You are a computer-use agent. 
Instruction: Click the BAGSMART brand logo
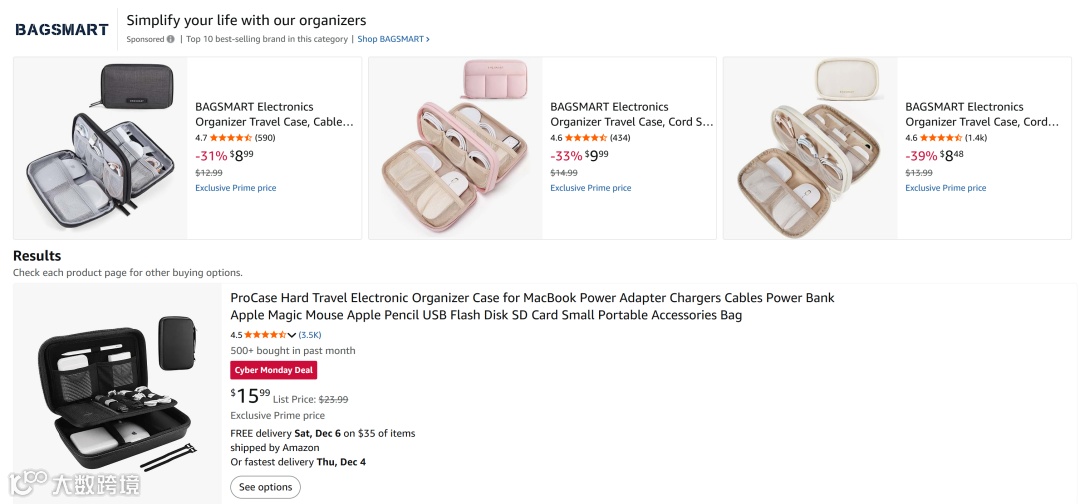tap(62, 29)
